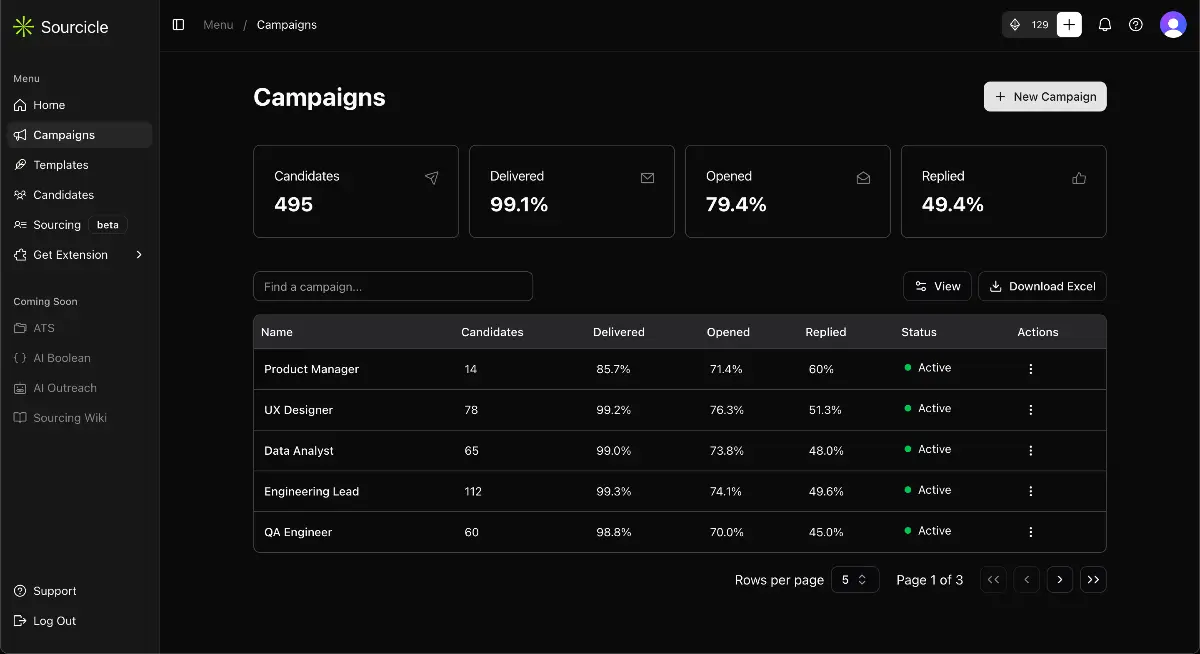This screenshot has height=654, width=1200.
Task: Open the user profile avatar
Action: (x=1172, y=25)
